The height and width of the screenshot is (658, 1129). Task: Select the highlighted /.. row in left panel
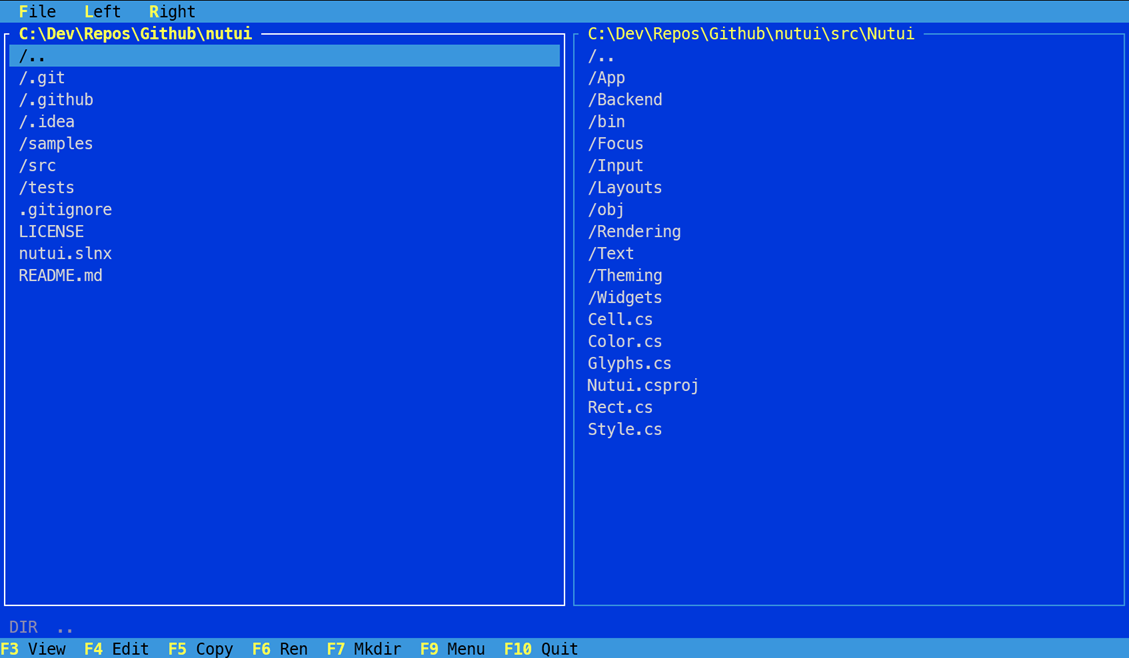pyautogui.click(x=284, y=55)
